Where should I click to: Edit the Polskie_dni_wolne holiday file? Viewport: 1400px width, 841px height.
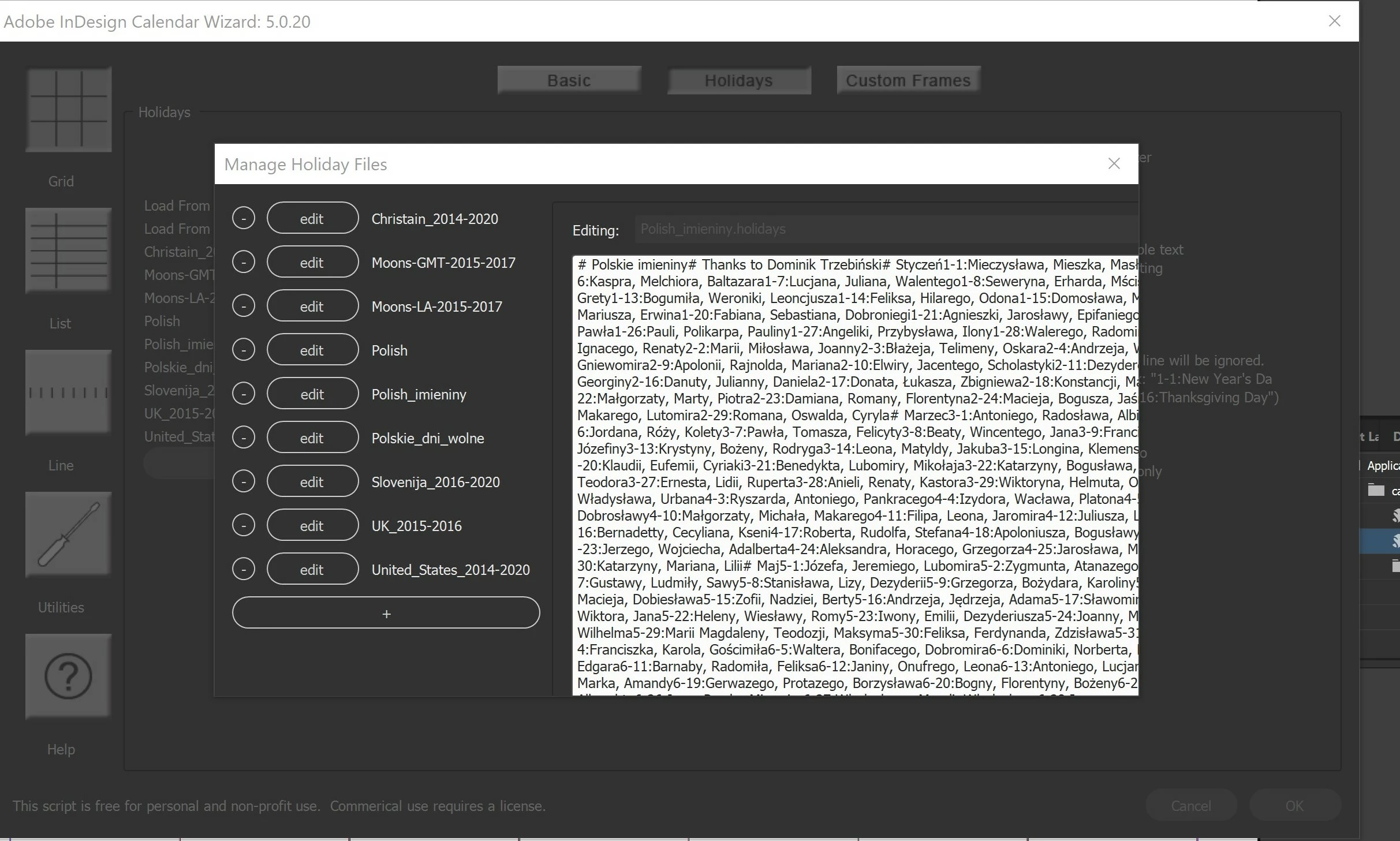(x=312, y=438)
